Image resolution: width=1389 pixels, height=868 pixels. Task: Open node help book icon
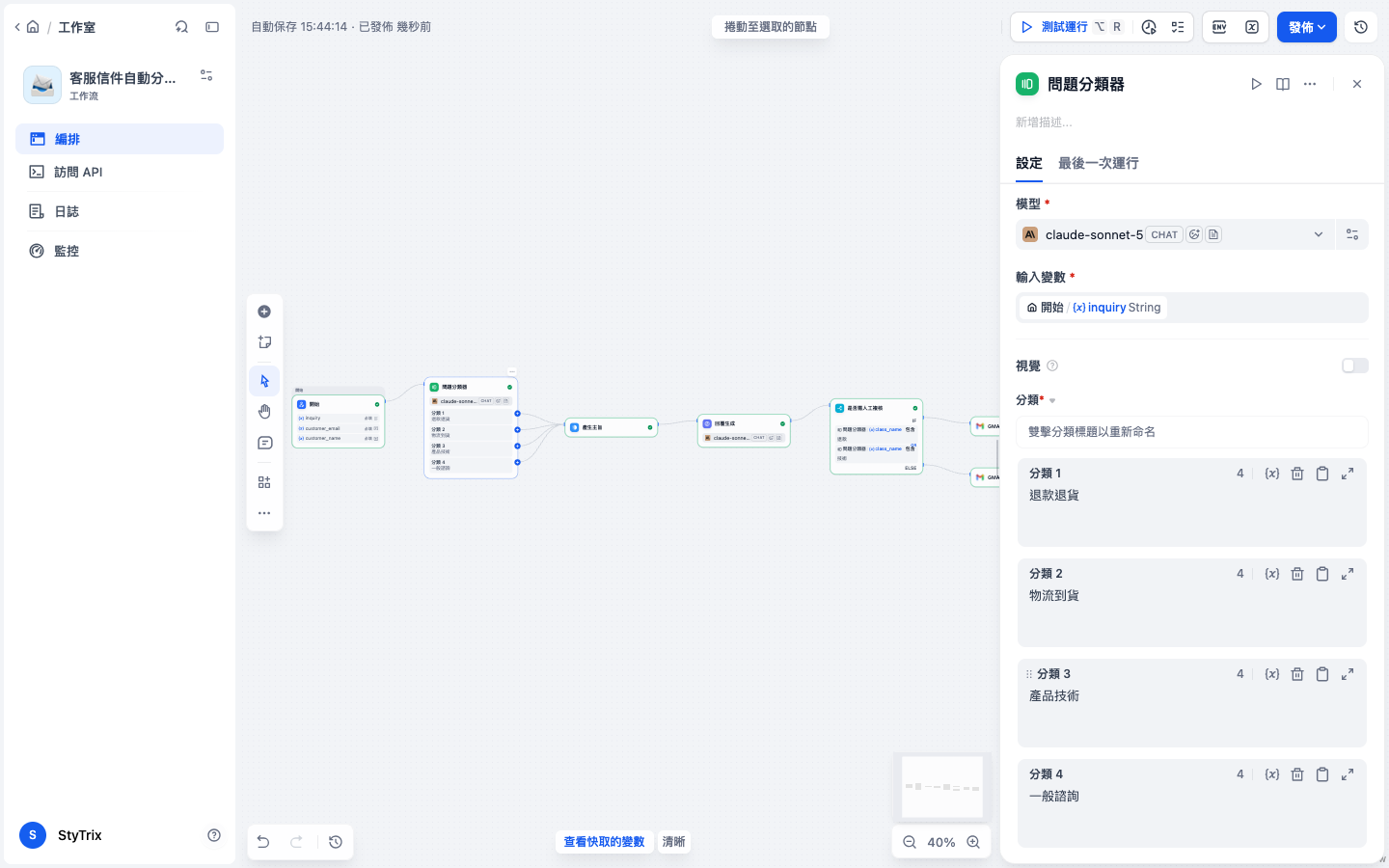1283,84
